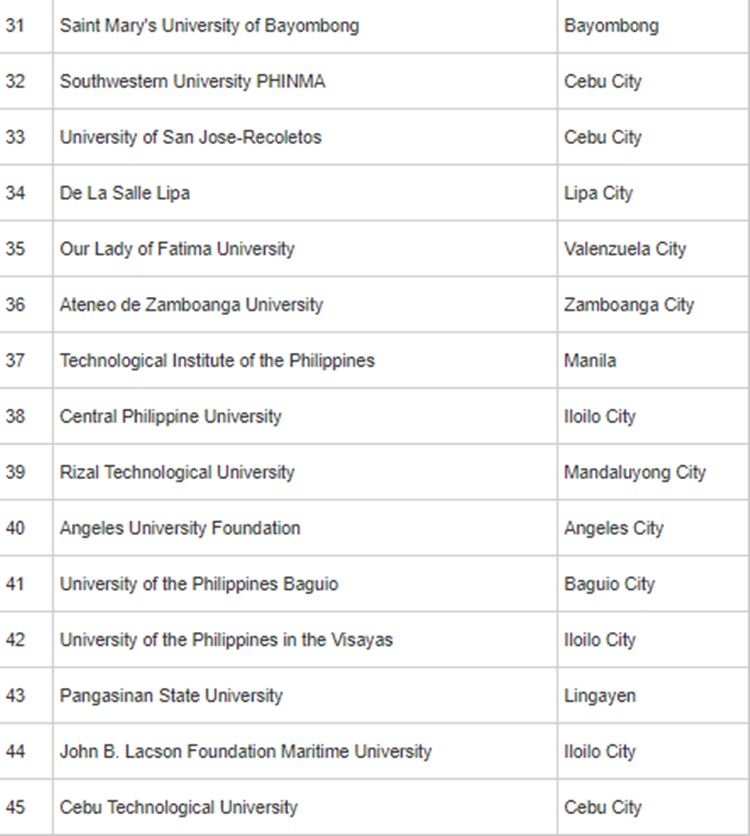The height and width of the screenshot is (836, 750).
Task: Click Technological Institute of the Philippines
Action: click(x=217, y=361)
